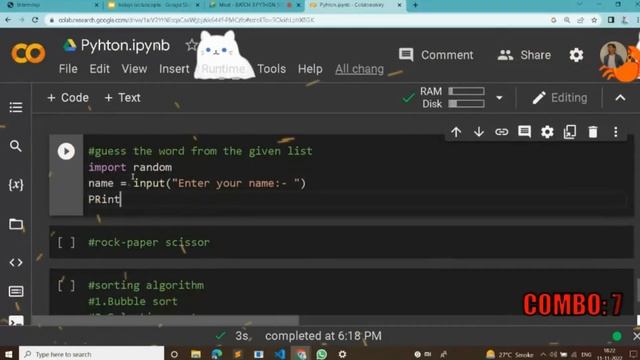640x360 pixels.
Task: Run the sorting algorithm cell
Action: click(x=66, y=285)
